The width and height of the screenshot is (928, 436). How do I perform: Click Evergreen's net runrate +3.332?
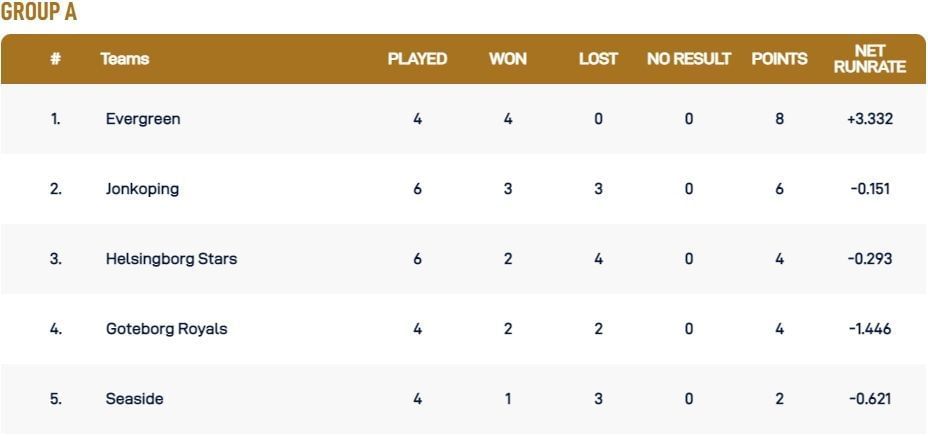point(869,119)
